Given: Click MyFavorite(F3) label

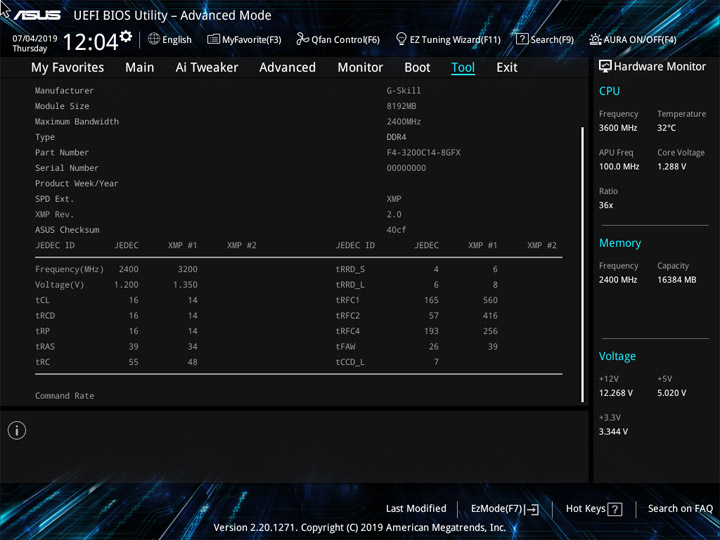Looking at the screenshot, I should point(252,40).
